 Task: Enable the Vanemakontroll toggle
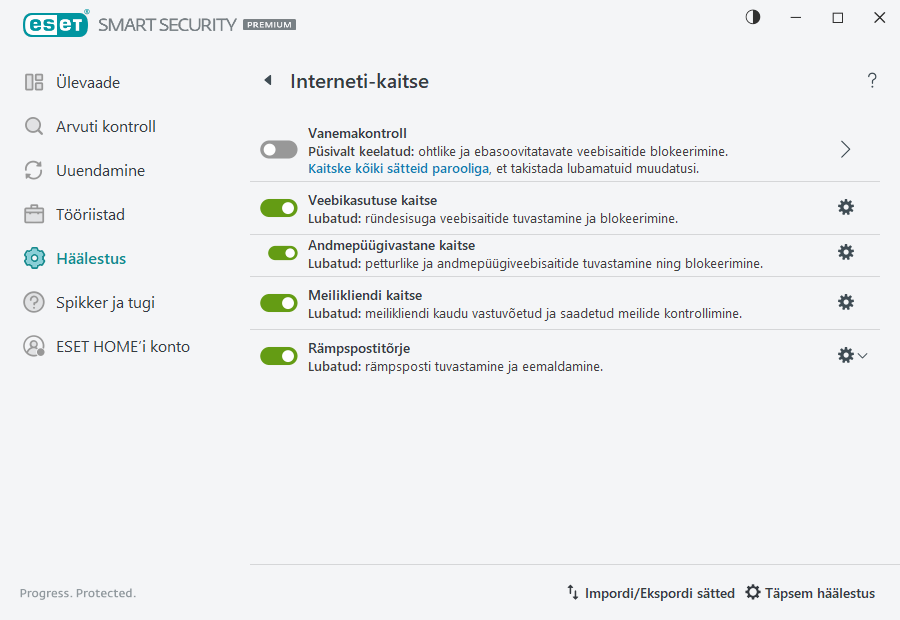(x=278, y=149)
